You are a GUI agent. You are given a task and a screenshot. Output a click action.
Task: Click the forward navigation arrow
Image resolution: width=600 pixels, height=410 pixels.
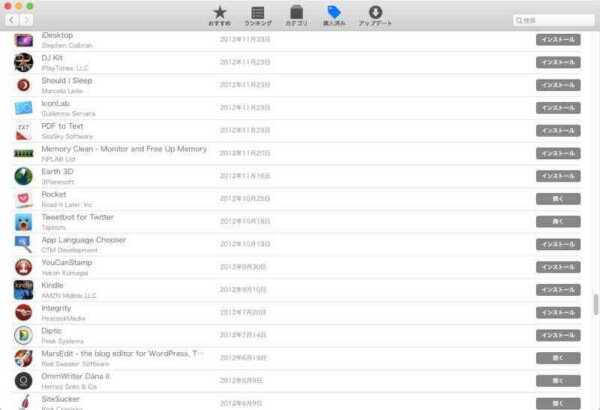click(27, 20)
